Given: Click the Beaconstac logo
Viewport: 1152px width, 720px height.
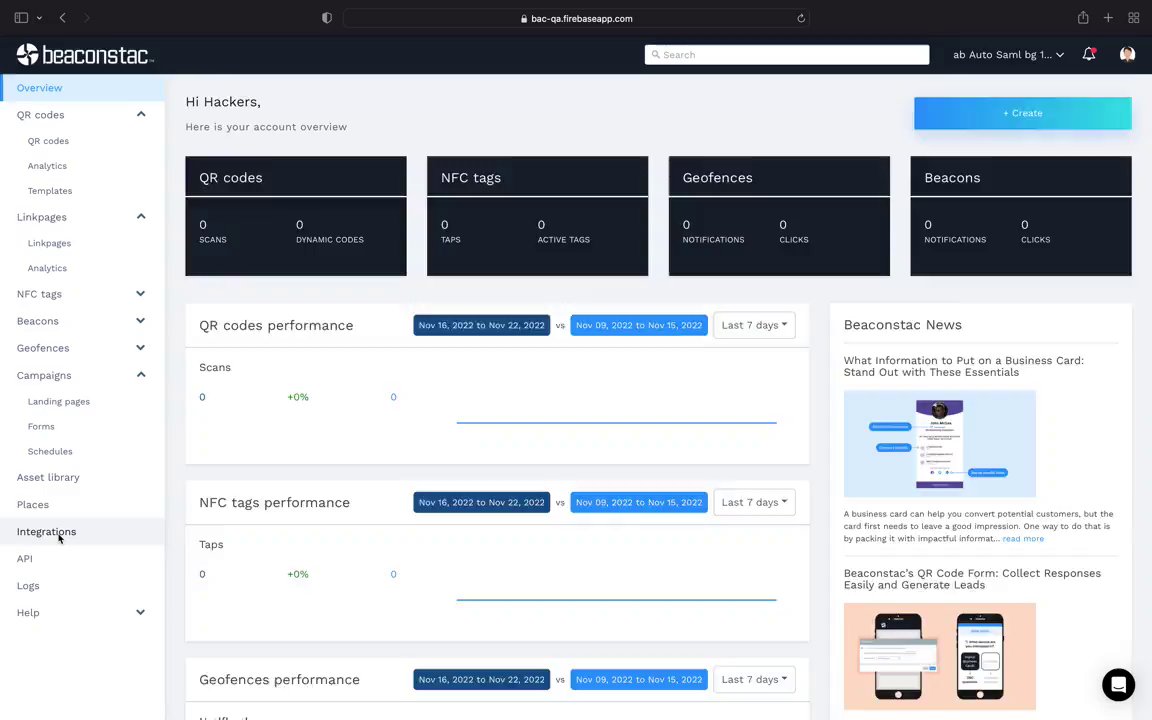Looking at the screenshot, I should coord(85,54).
